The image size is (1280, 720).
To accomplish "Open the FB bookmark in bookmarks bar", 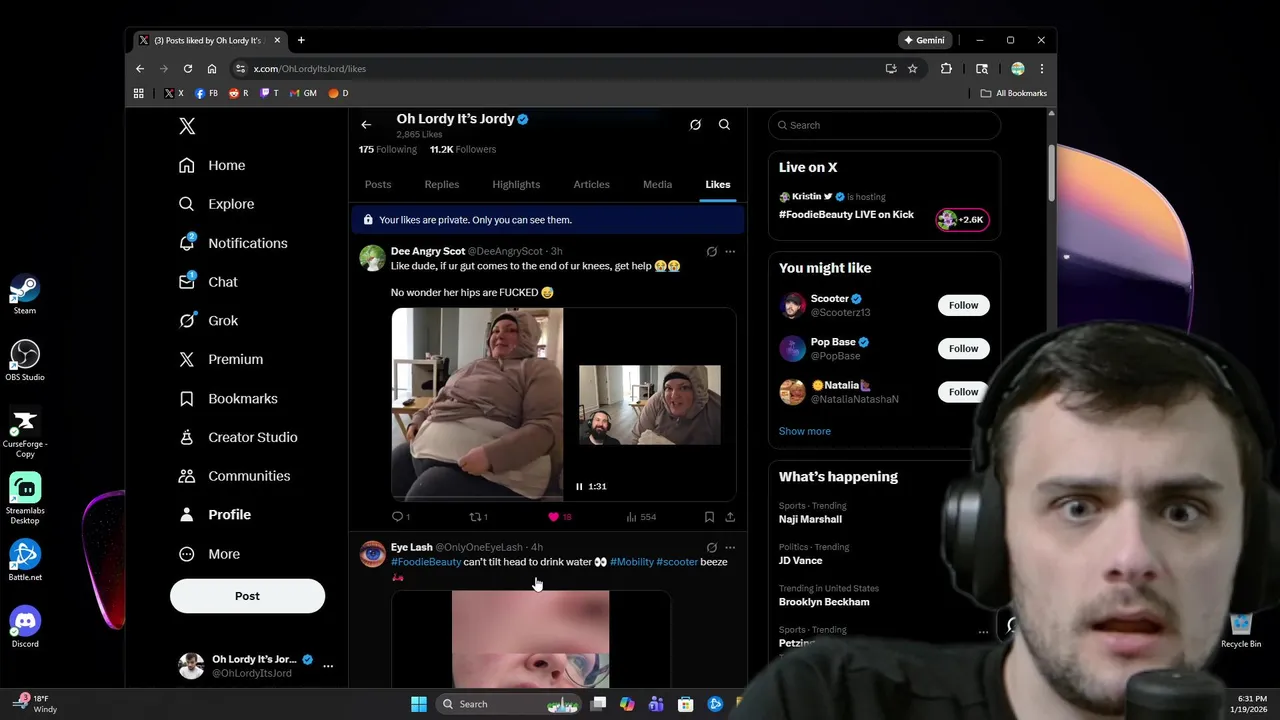I will pos(207,93).
